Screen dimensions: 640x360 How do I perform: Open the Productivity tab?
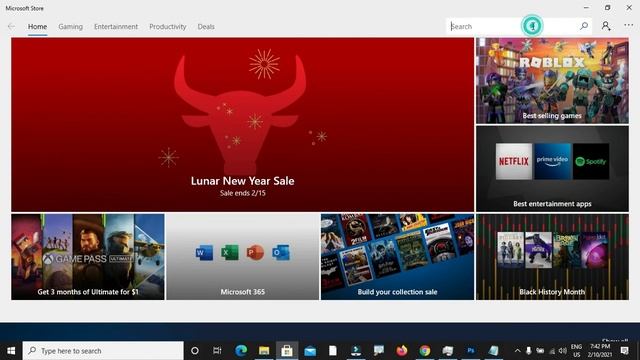point(168,27)
